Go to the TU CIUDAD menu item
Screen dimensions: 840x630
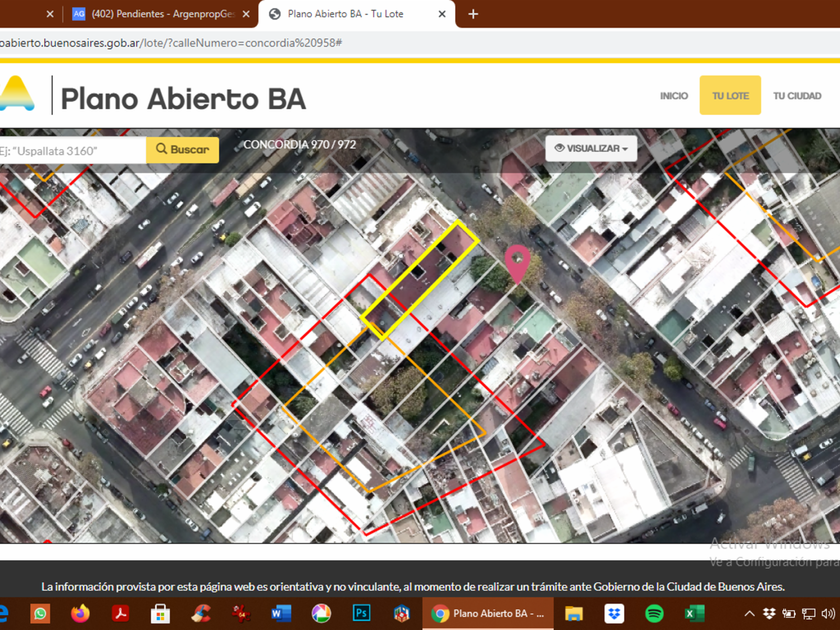[x=796, y=96]
